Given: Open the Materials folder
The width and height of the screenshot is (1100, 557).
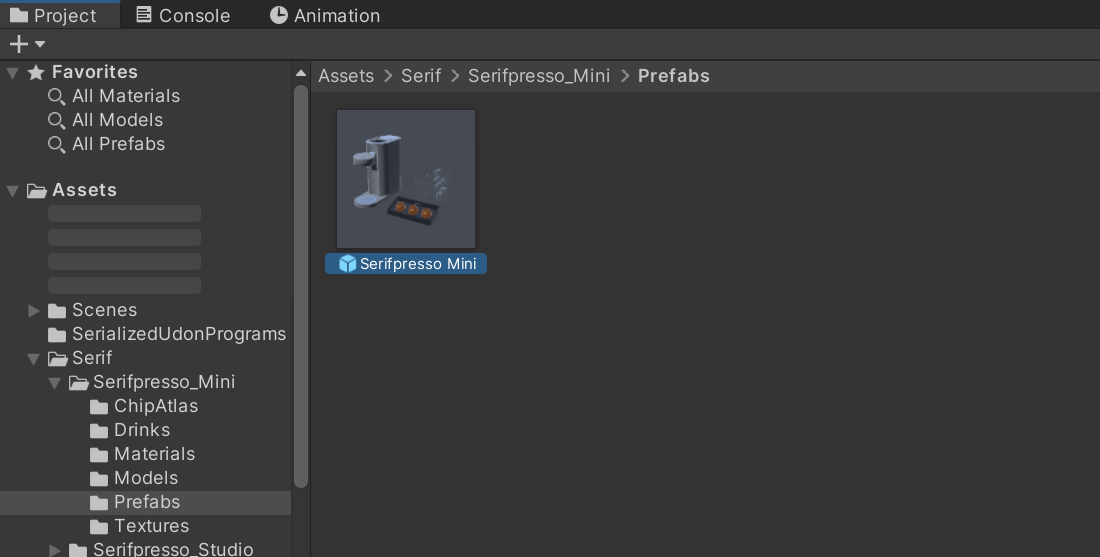Looking at the screenshot, I should tap(154, 454).
